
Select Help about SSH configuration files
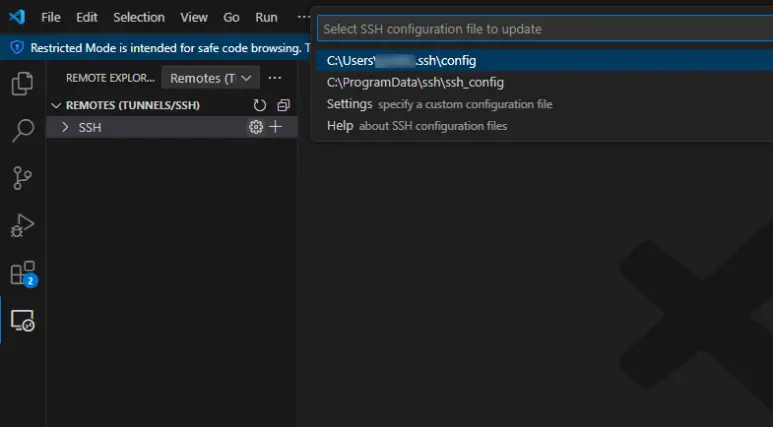point(544,126)
